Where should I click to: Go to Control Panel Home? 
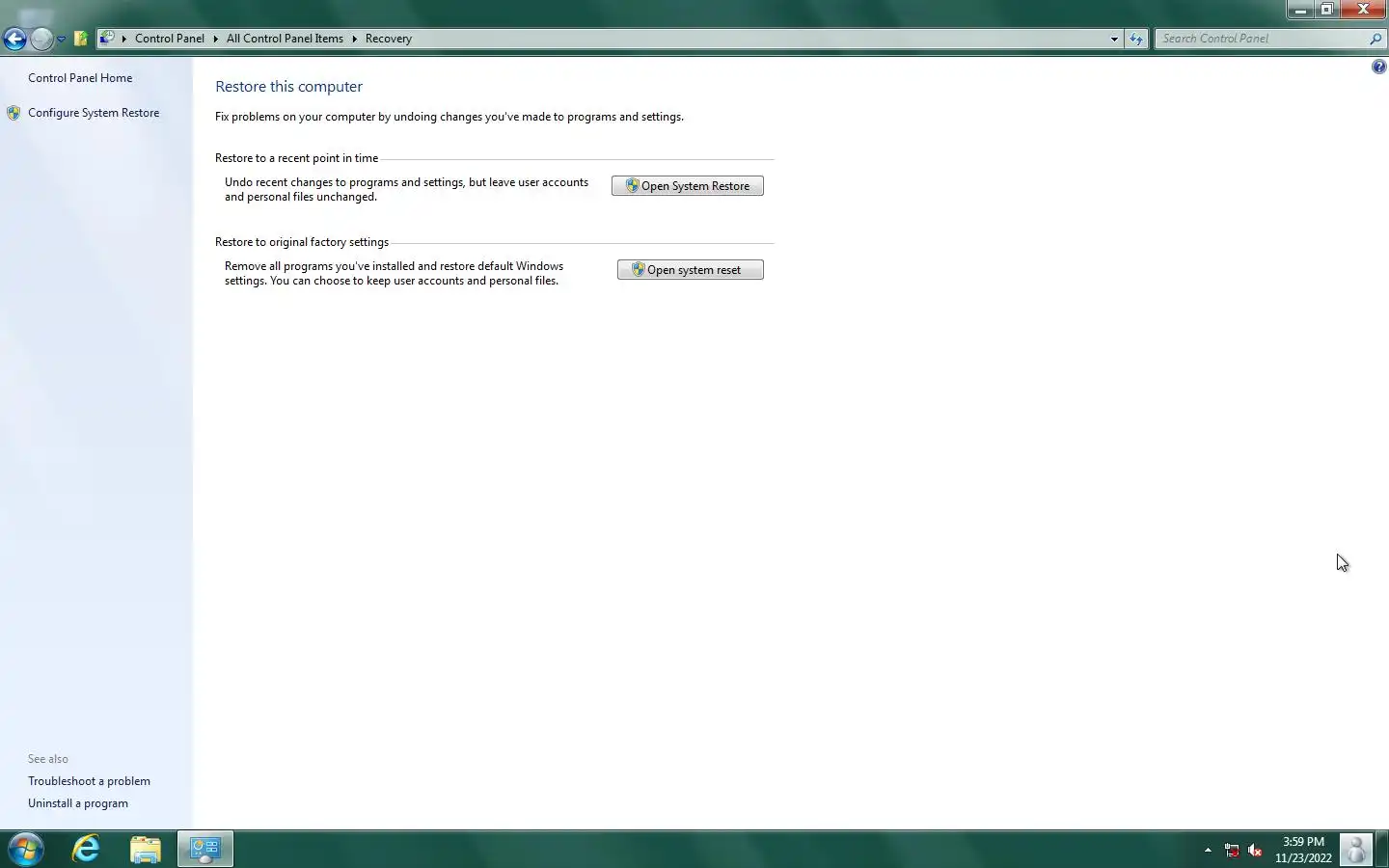[80, 78]
